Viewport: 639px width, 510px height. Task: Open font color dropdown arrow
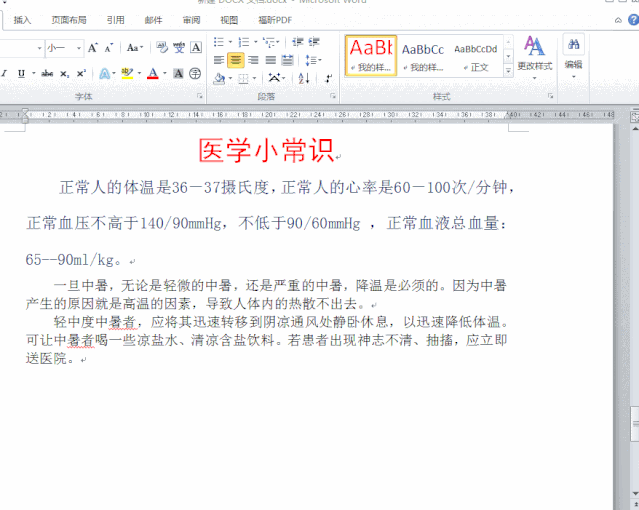(x=165, y=73)
